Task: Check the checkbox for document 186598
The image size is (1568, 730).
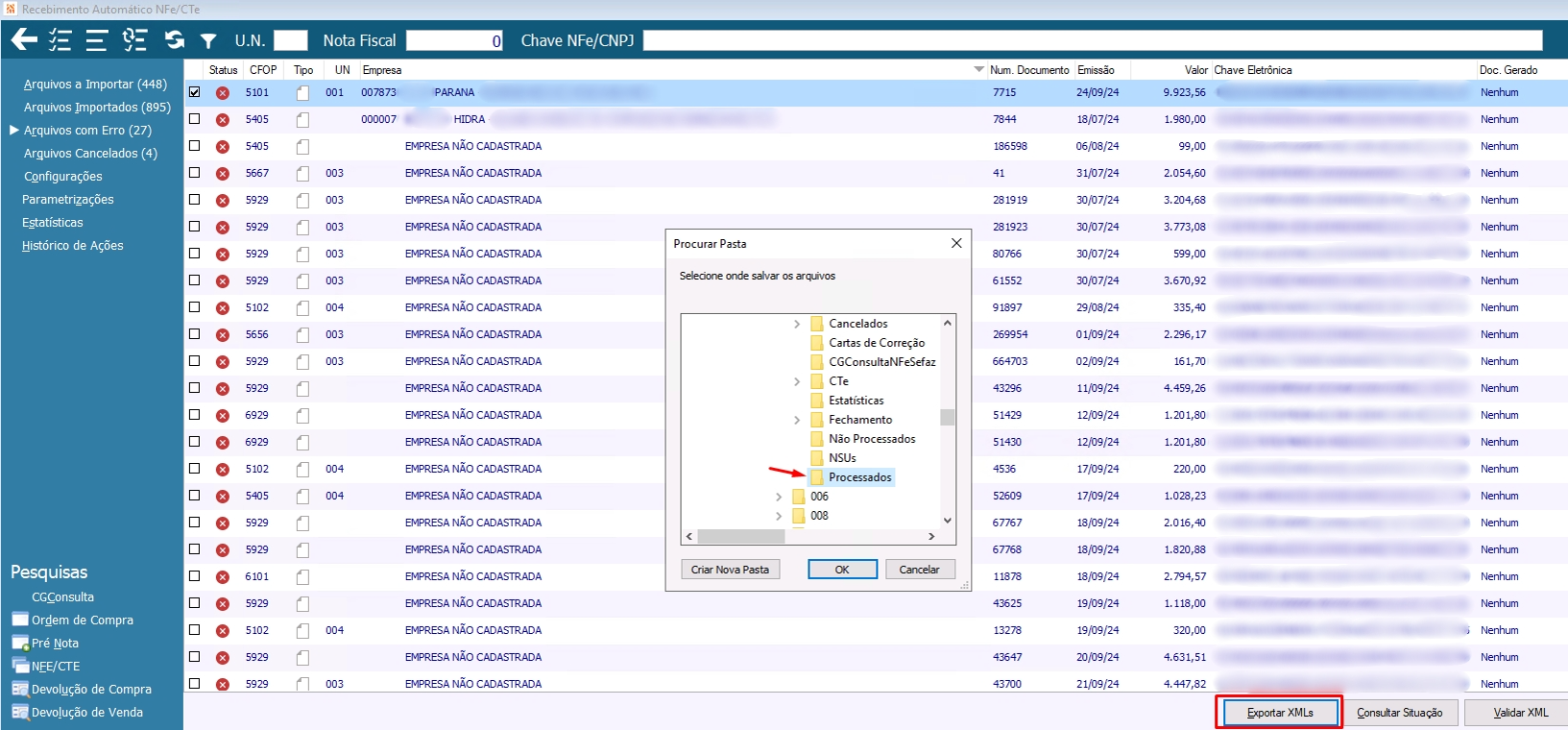Action: (x=195, y=146)
